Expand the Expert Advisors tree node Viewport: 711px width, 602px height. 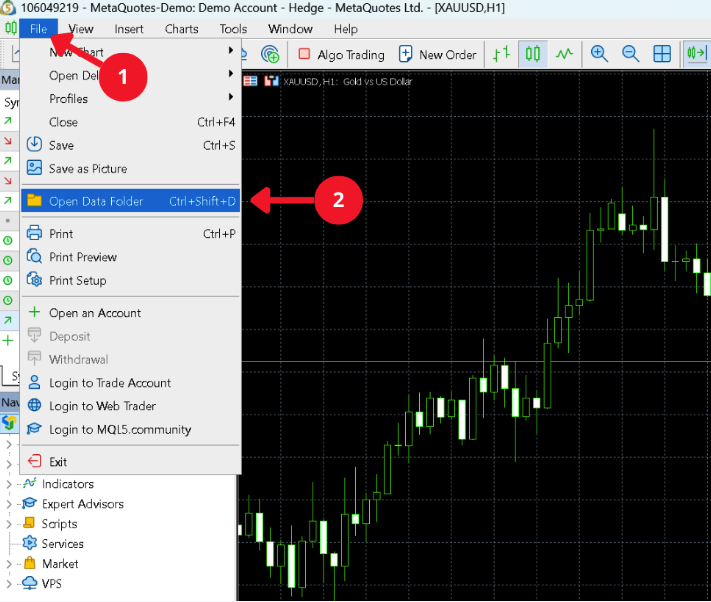click(x=9, y=504)
